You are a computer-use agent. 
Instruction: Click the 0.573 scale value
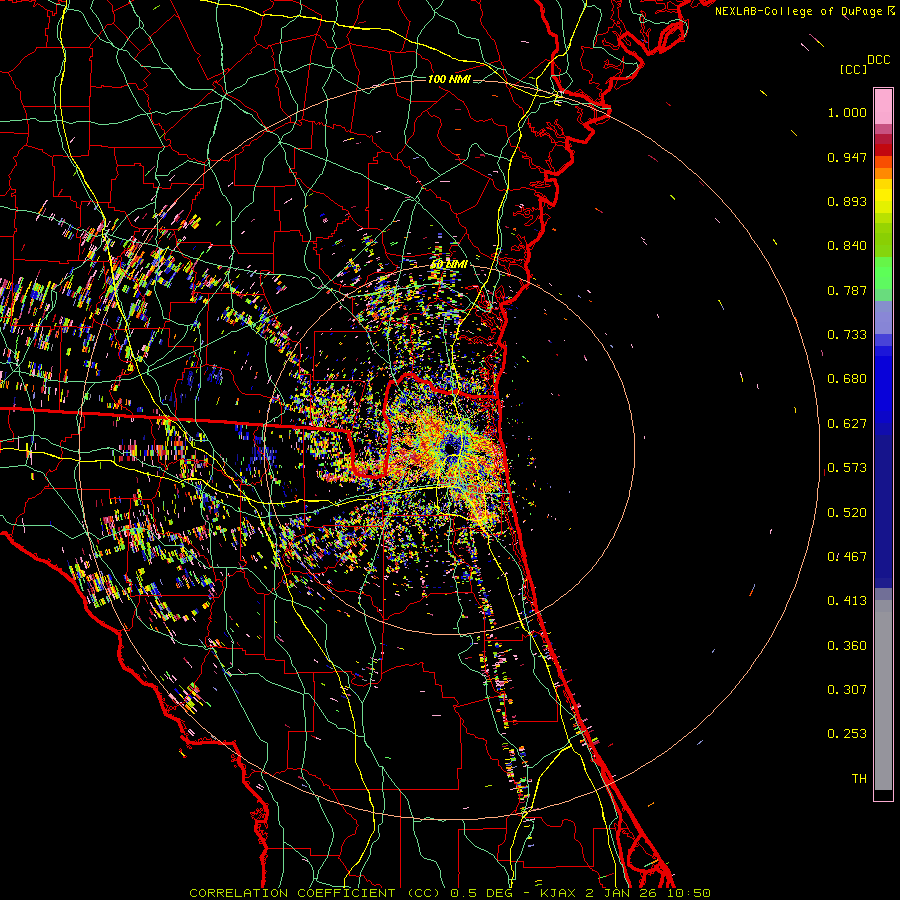pyautogui.click(x=847, y=468)
